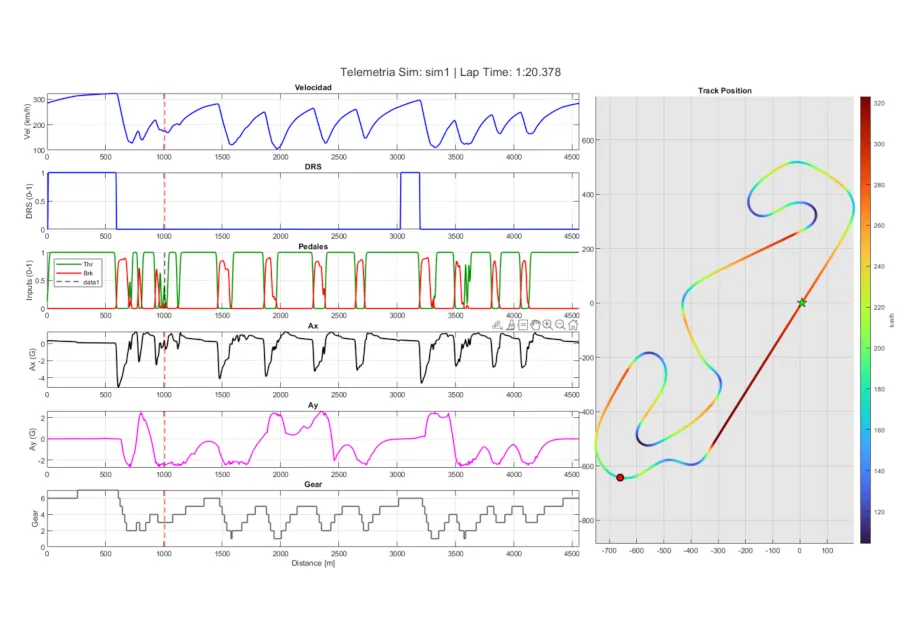
Task: Click the export axes icon in the toolbar
Action: tap(497, 325)
